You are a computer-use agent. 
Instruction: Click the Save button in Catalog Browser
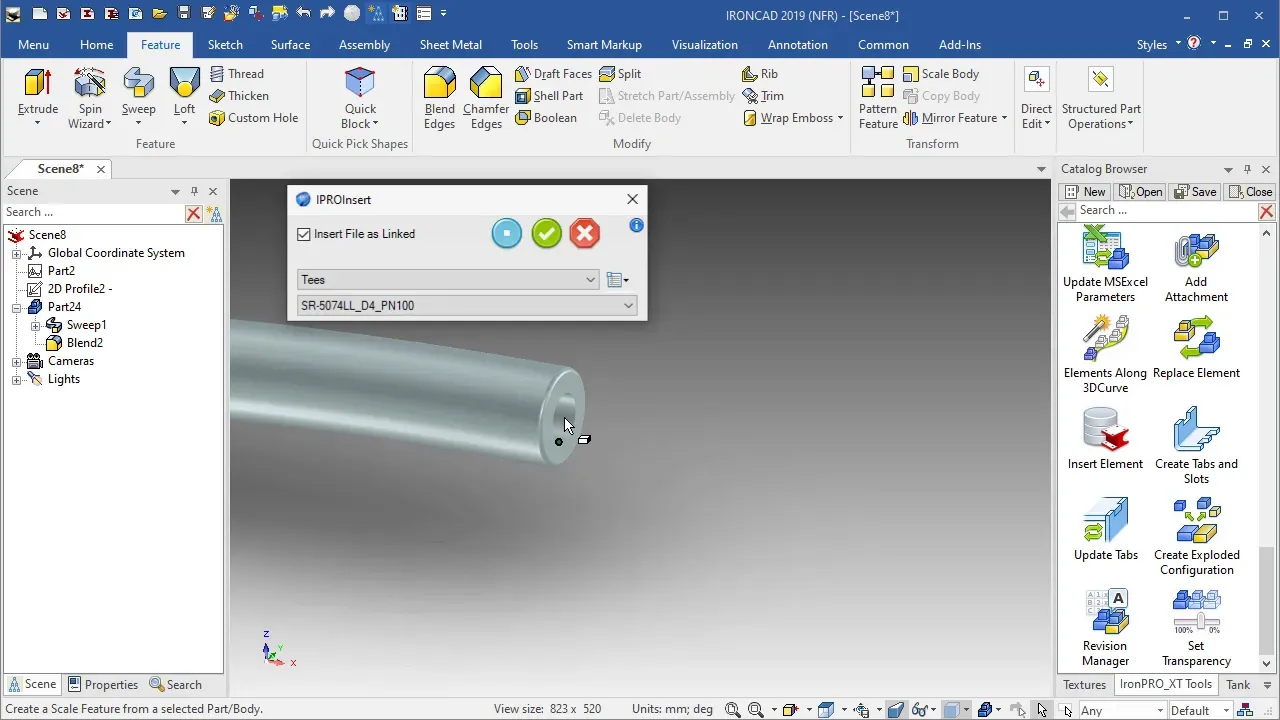[x=1195, y=192]
